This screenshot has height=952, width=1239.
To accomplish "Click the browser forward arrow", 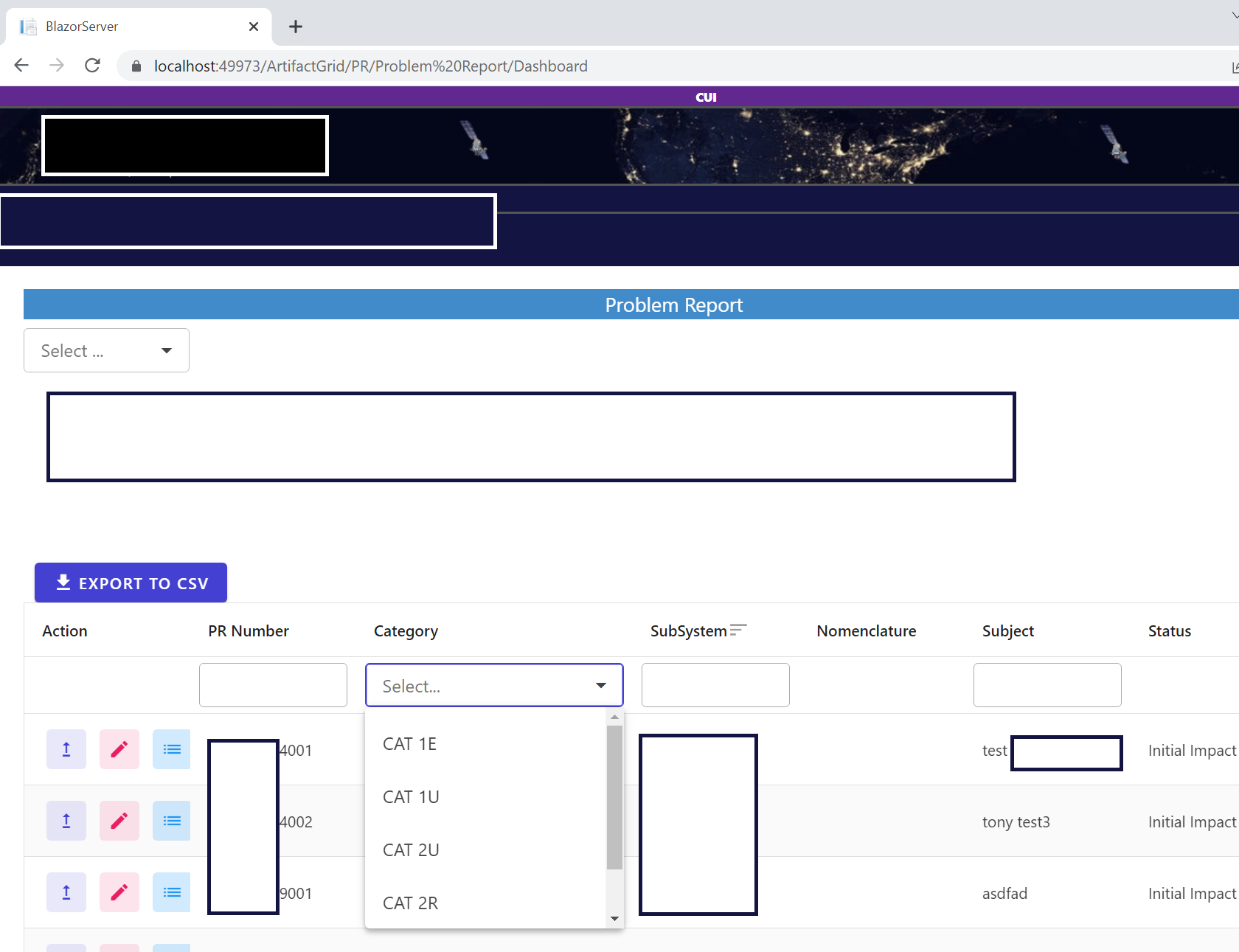I will pos(57,65).
